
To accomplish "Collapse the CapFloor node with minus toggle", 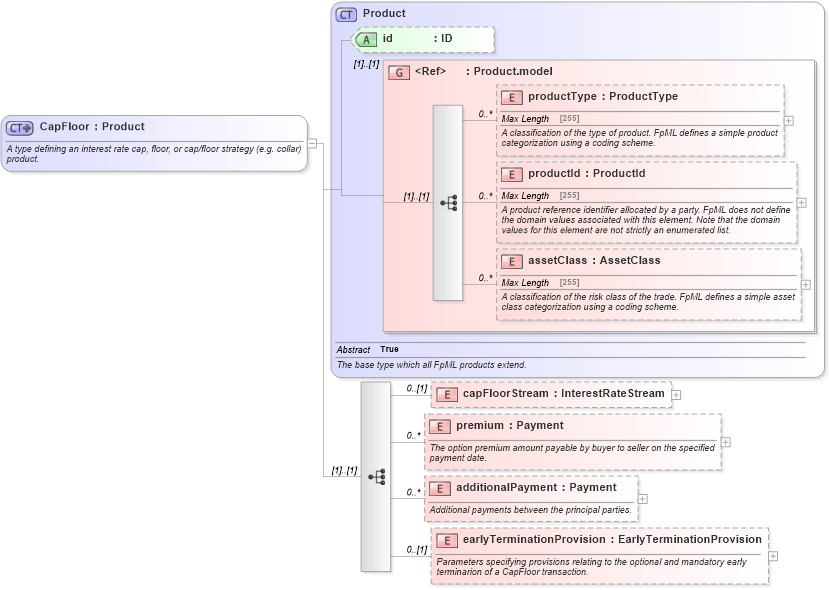I will tap(312, 143).
